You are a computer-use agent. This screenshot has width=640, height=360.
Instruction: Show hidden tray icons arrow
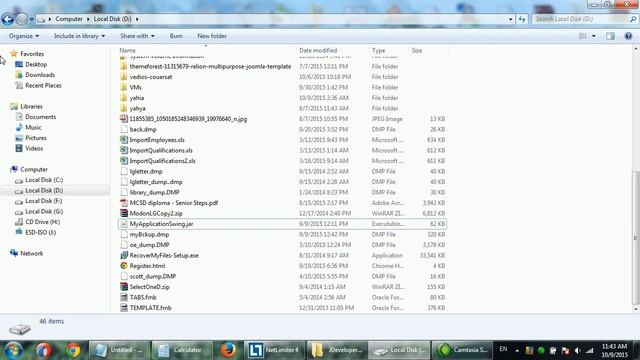point(517,351)
